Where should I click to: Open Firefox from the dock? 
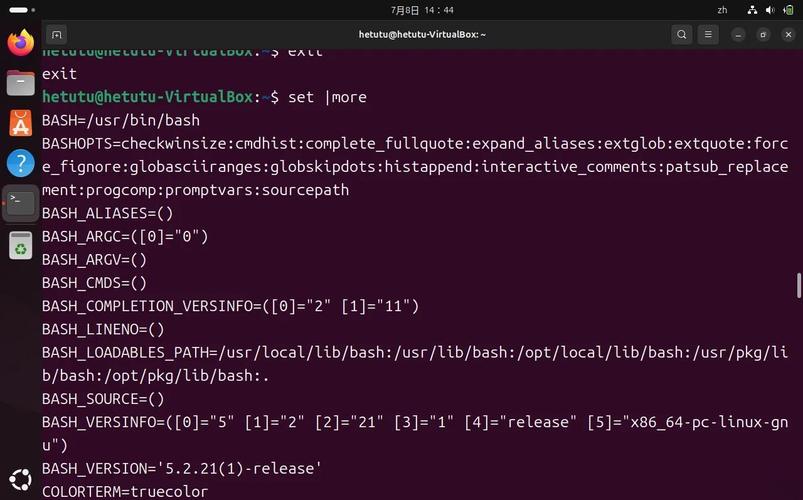(x=20, y=42)
